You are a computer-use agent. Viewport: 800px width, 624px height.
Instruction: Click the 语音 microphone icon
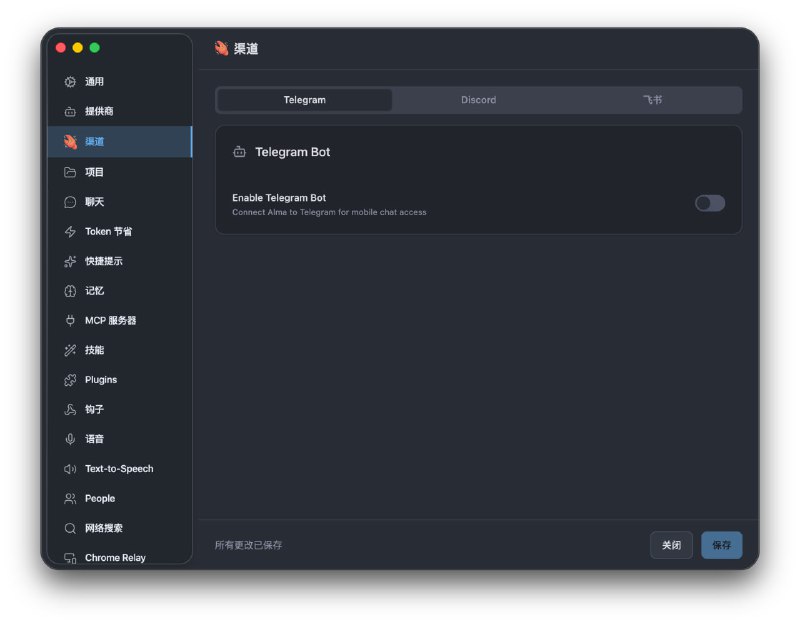tap(70, 438)
